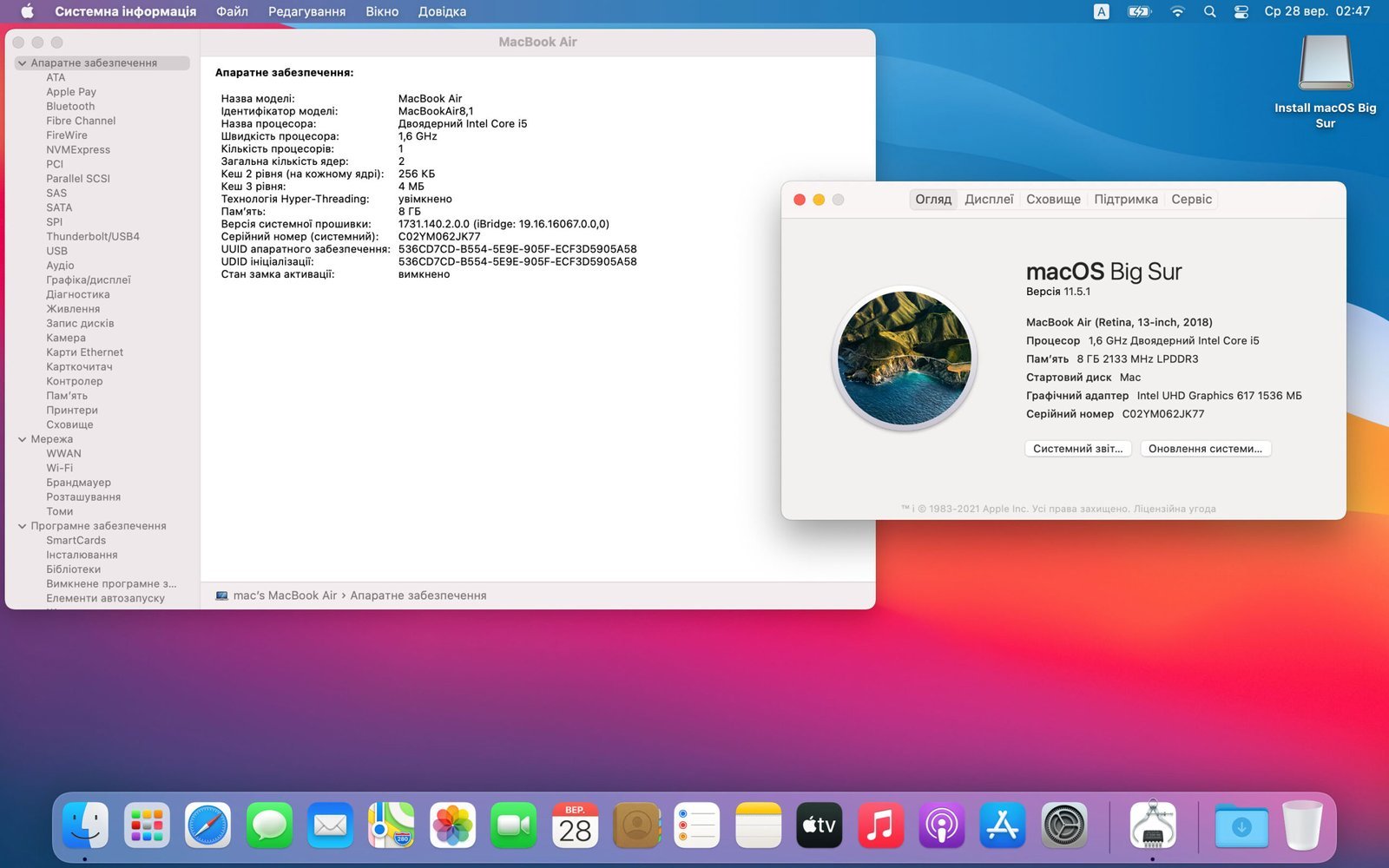Open Системна інформація app menu
Screen dimensions: 1389x868
click(126, 11)
